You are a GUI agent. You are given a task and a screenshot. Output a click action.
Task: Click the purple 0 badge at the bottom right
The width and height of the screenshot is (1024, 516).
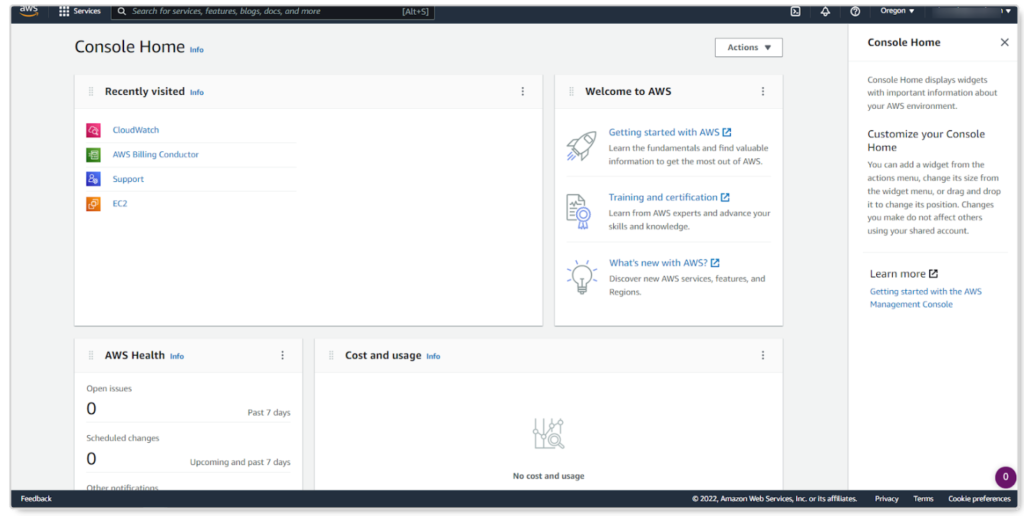[x=1006, y=477]
